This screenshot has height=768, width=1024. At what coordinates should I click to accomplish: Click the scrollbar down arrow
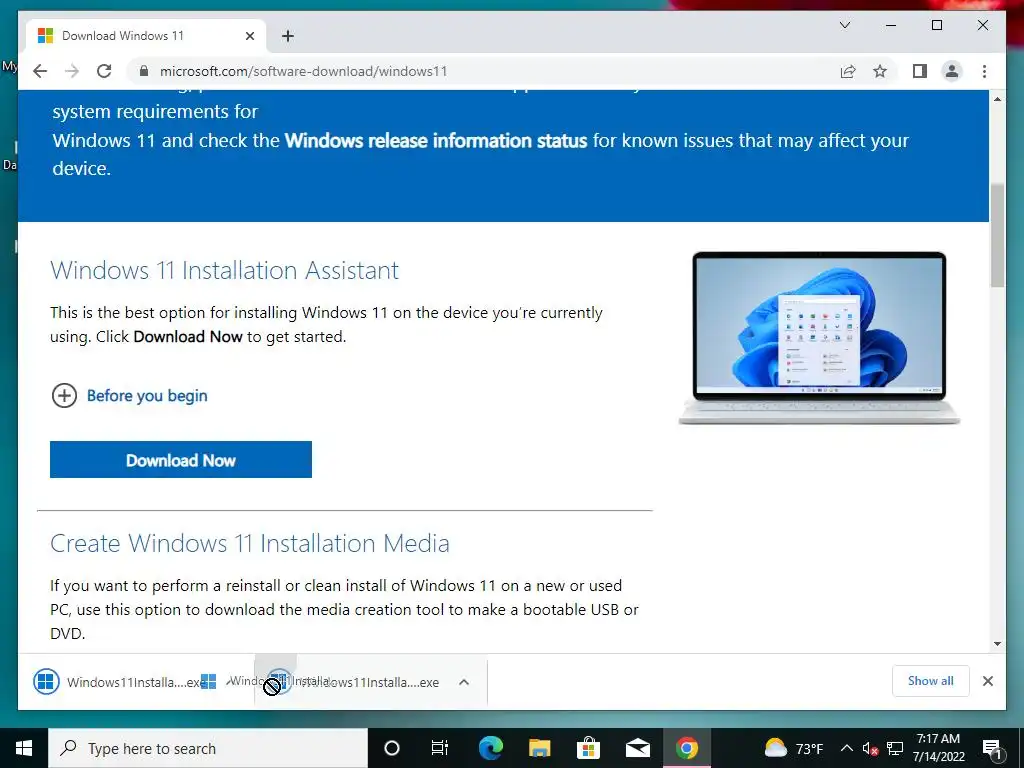[997, 644]
